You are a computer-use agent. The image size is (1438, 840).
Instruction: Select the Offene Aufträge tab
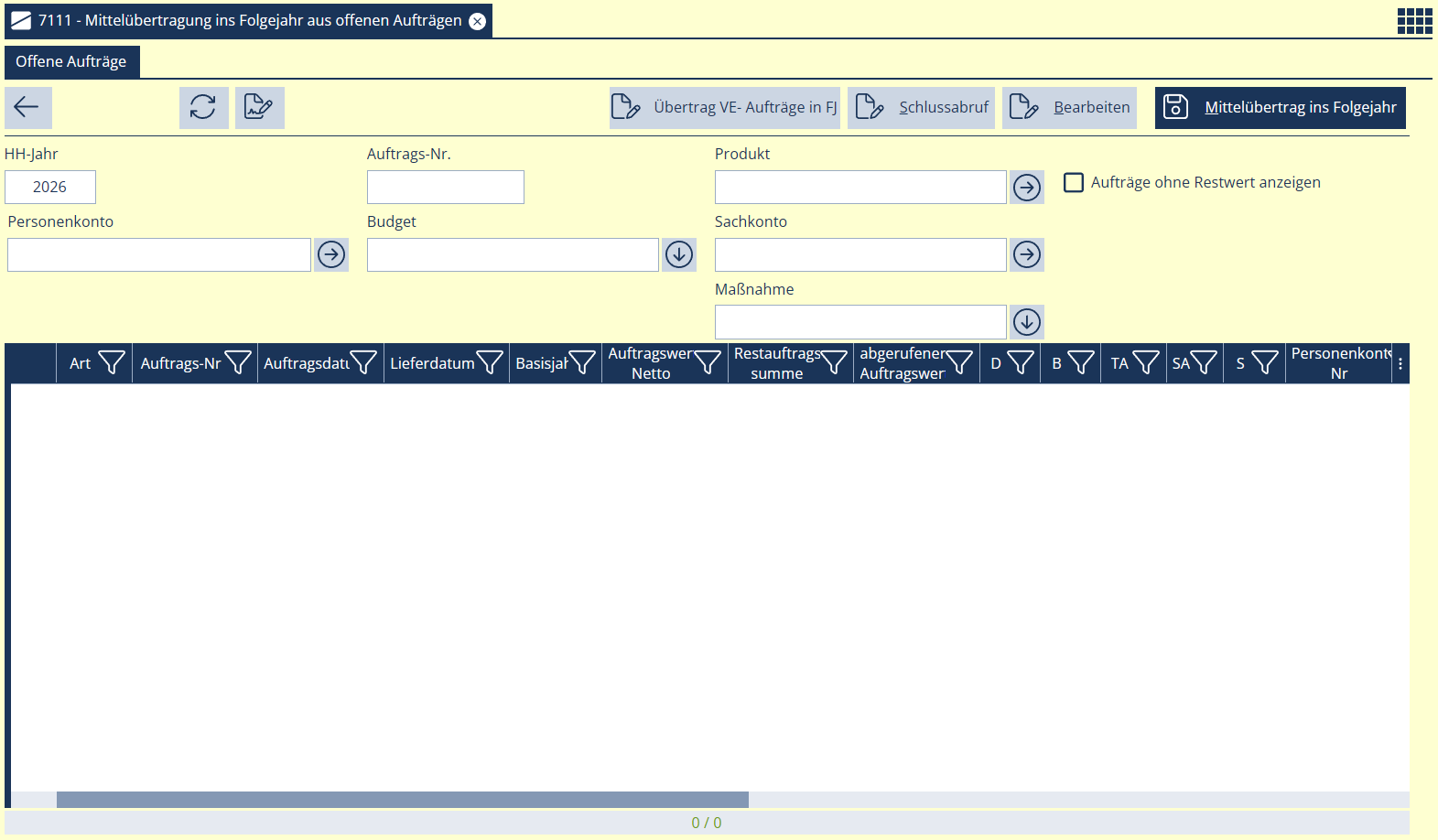coord(71,61)
